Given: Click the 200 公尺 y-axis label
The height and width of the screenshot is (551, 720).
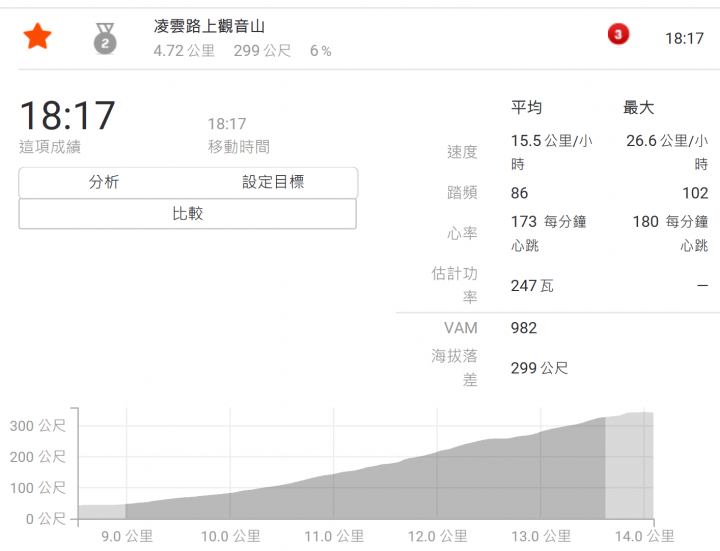Looking at the screenshot, I should click(38, 457).
